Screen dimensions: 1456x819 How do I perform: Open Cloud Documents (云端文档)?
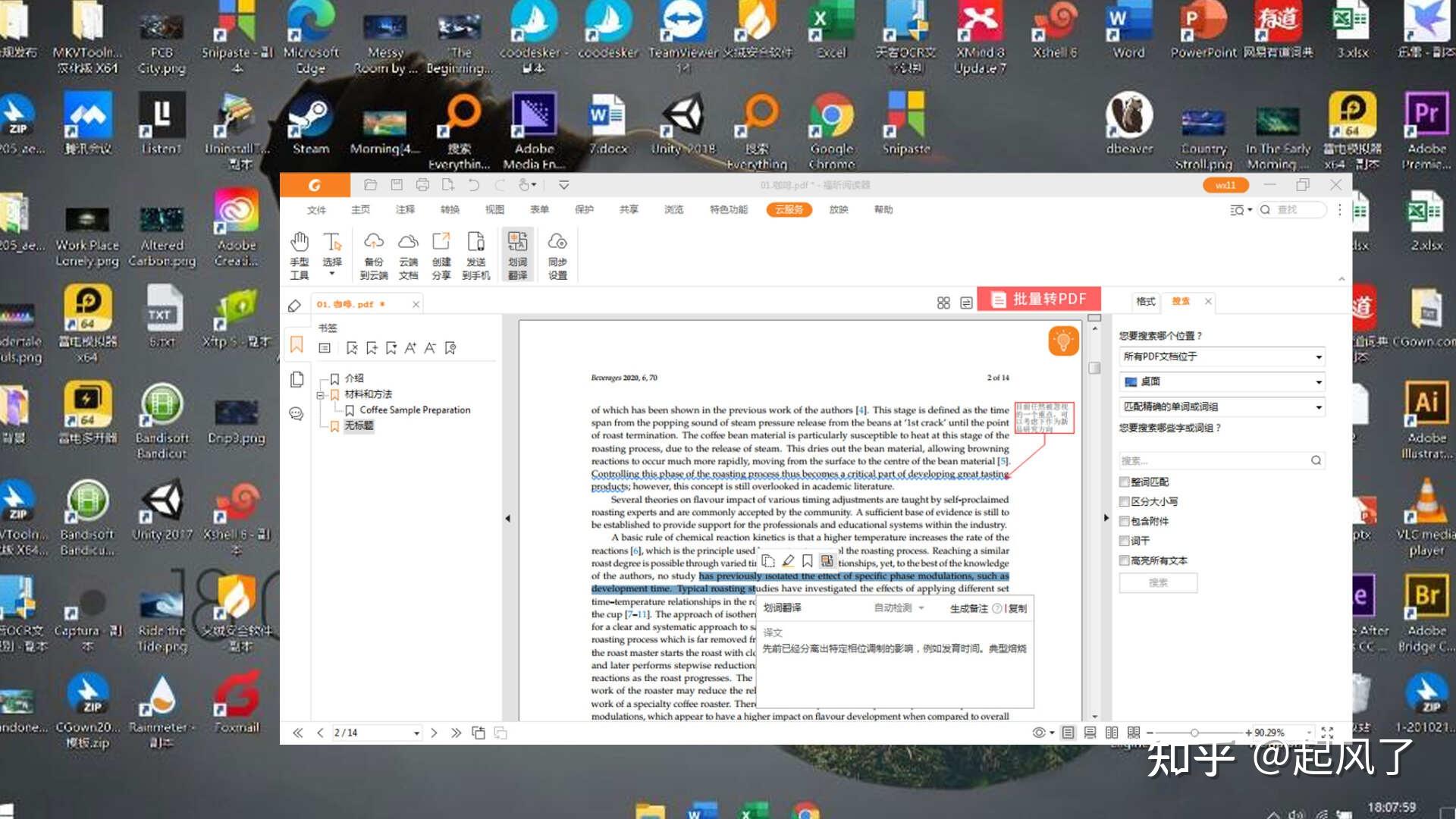pyautogui.click(x=408, y=256)
